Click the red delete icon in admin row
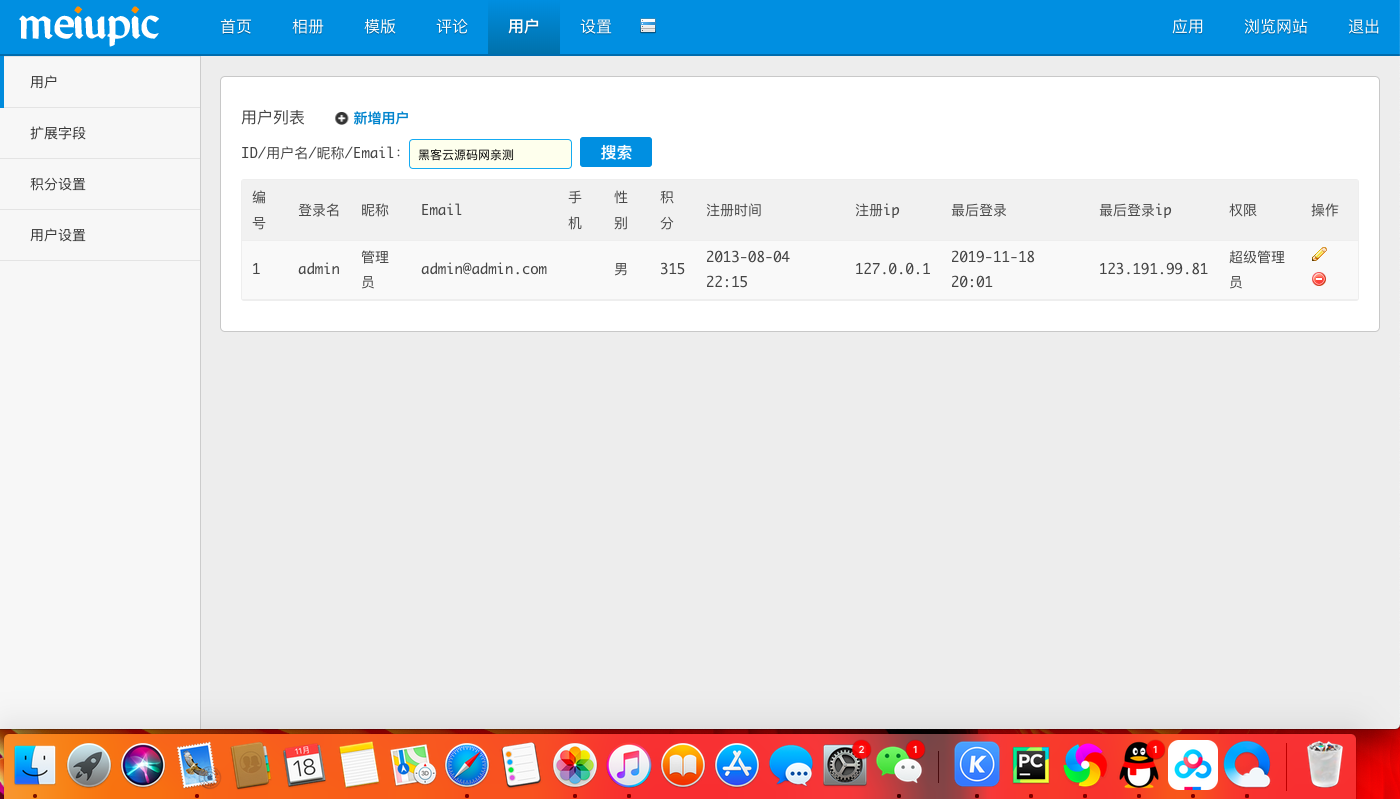The image size is (1400, 799). (1319, 279)
